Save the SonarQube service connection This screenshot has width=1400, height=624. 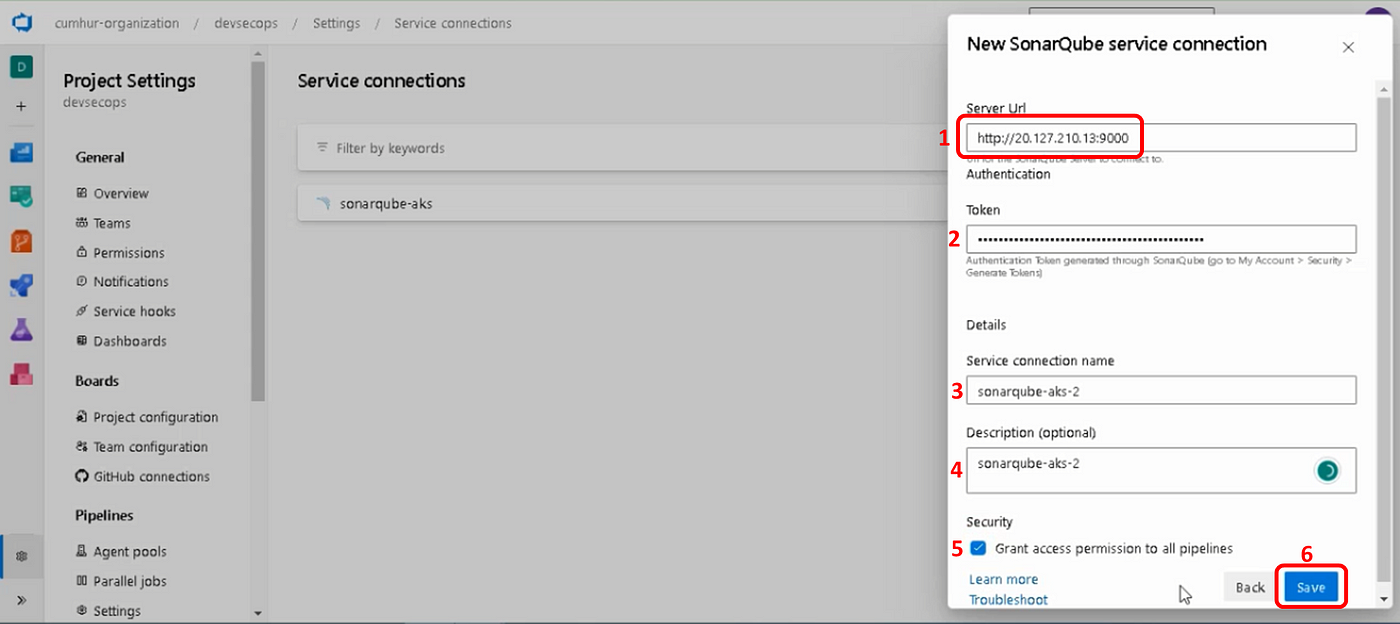point(1310,587)
